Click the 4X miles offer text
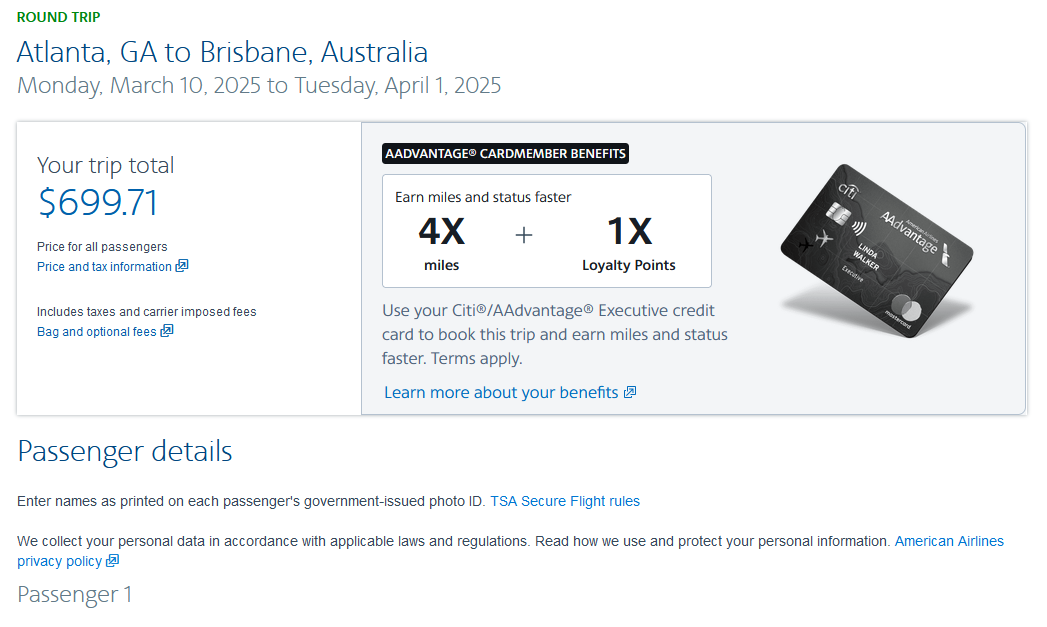This screenshot has height=627, width=1047. [x=441, y=243]
